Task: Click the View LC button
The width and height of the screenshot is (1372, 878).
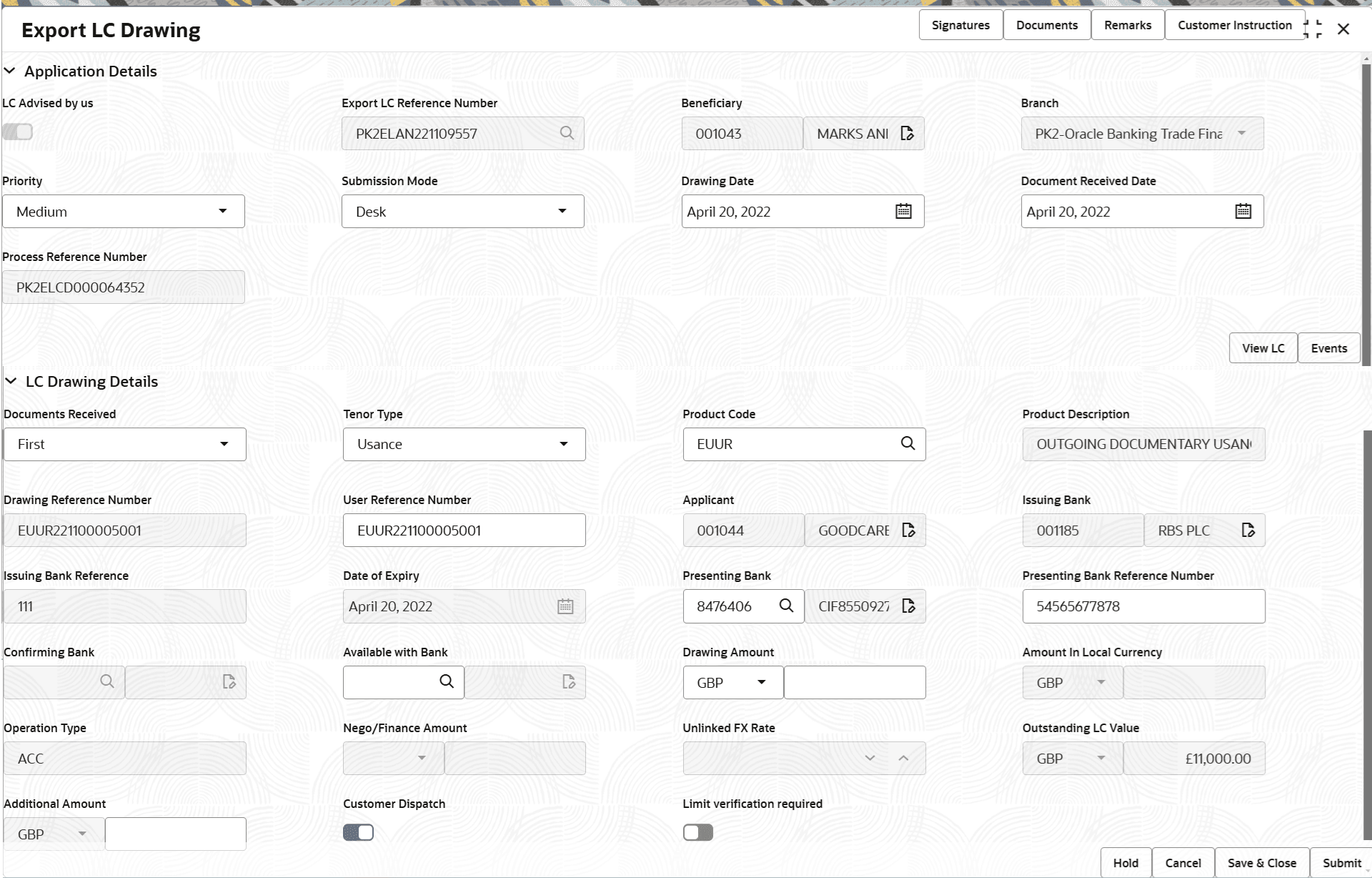Action: (1262, 347)
